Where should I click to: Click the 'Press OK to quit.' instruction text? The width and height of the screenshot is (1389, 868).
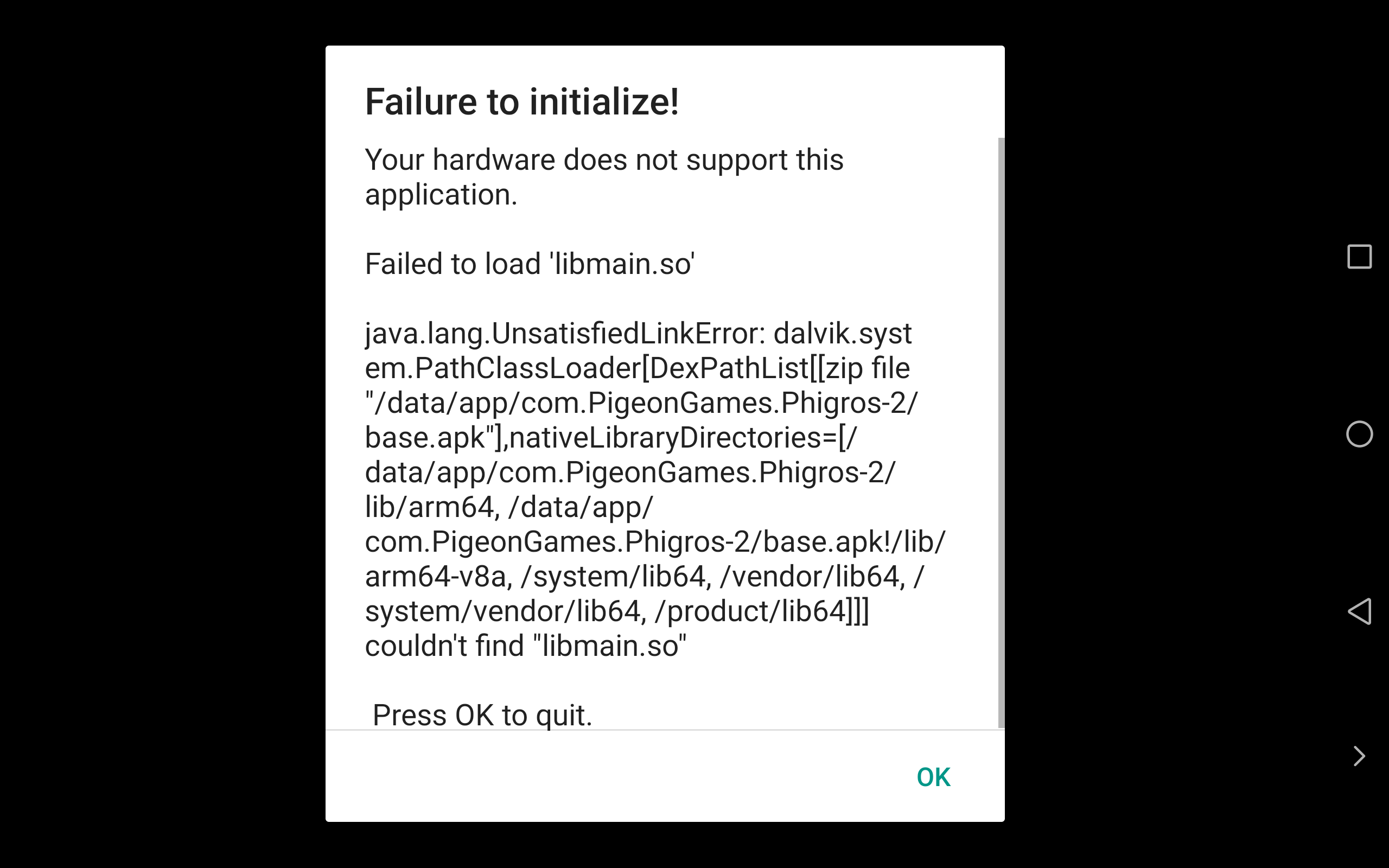(x=482, y=713)
